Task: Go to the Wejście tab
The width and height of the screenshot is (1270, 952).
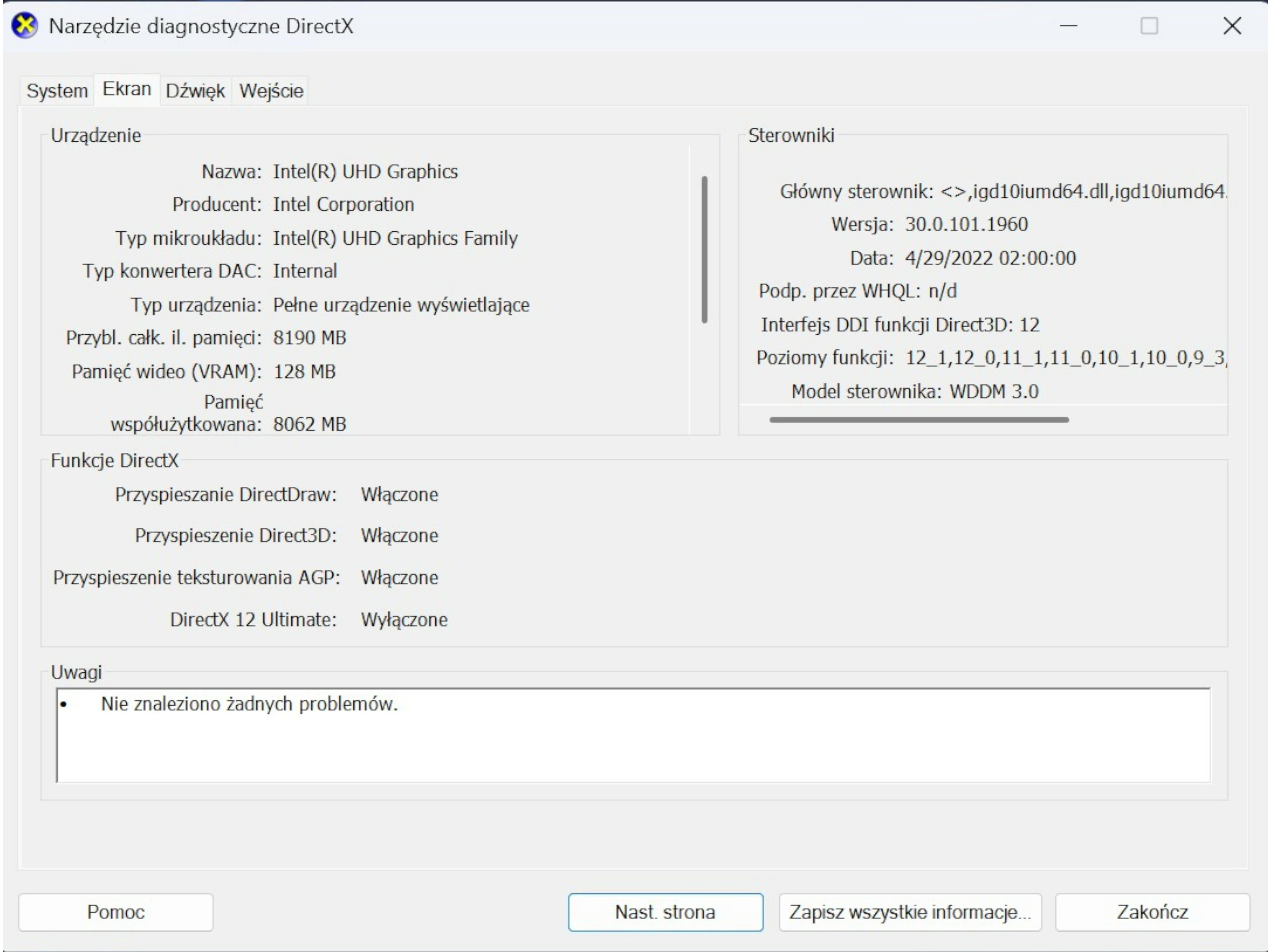Action: pos(271,91)
